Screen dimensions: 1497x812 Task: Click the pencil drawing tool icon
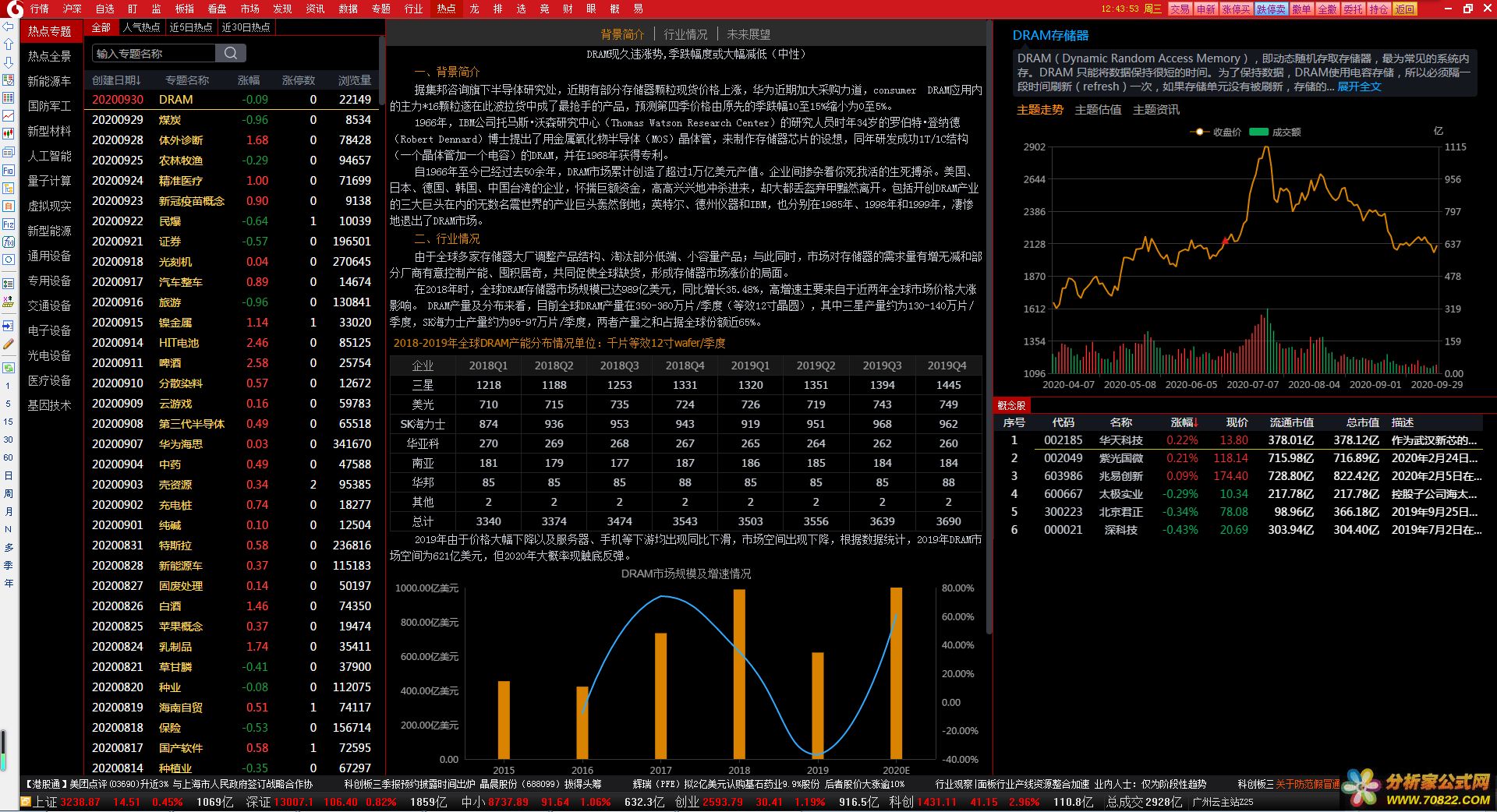click(9, 344)
